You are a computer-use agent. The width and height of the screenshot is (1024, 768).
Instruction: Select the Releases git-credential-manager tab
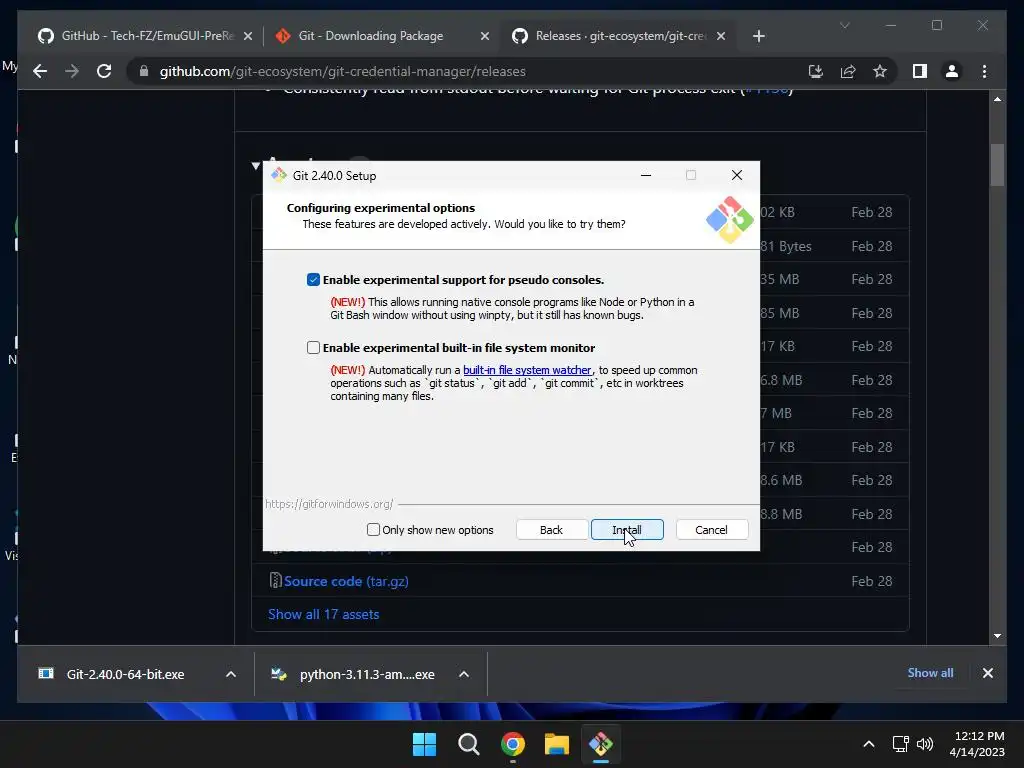(x=620, y=36)
